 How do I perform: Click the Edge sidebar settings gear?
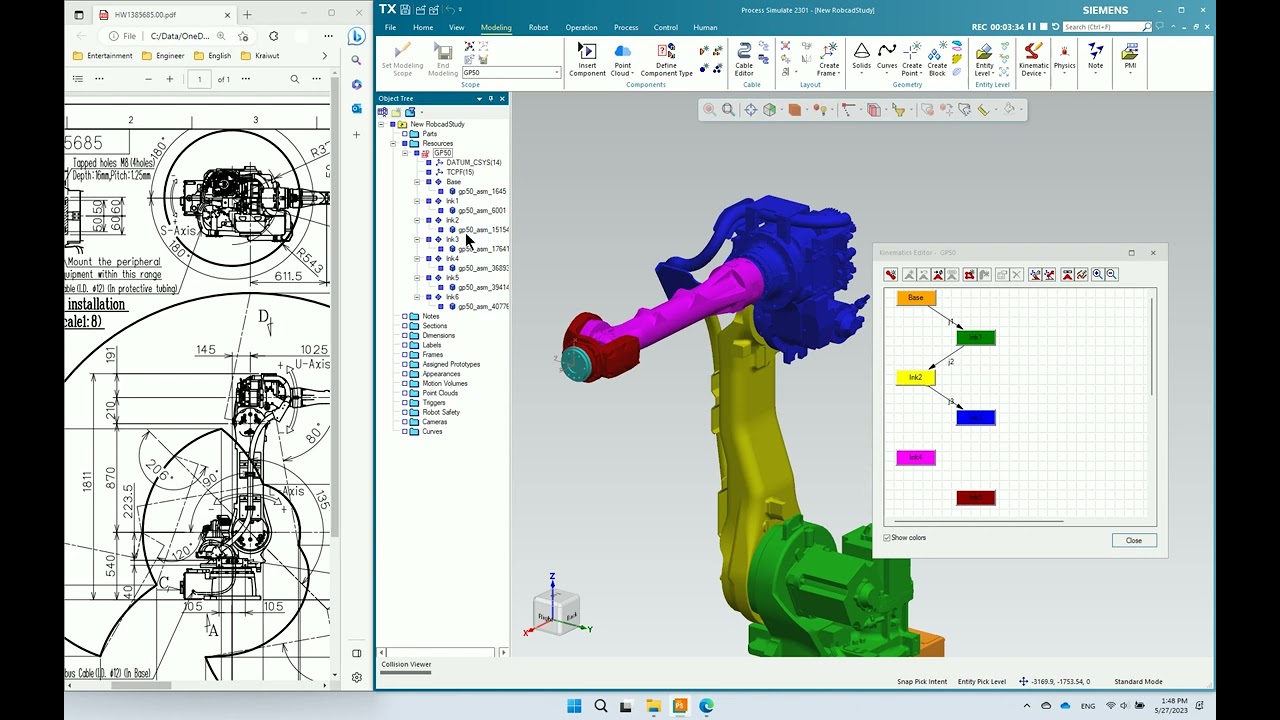[x=357, y=677]
